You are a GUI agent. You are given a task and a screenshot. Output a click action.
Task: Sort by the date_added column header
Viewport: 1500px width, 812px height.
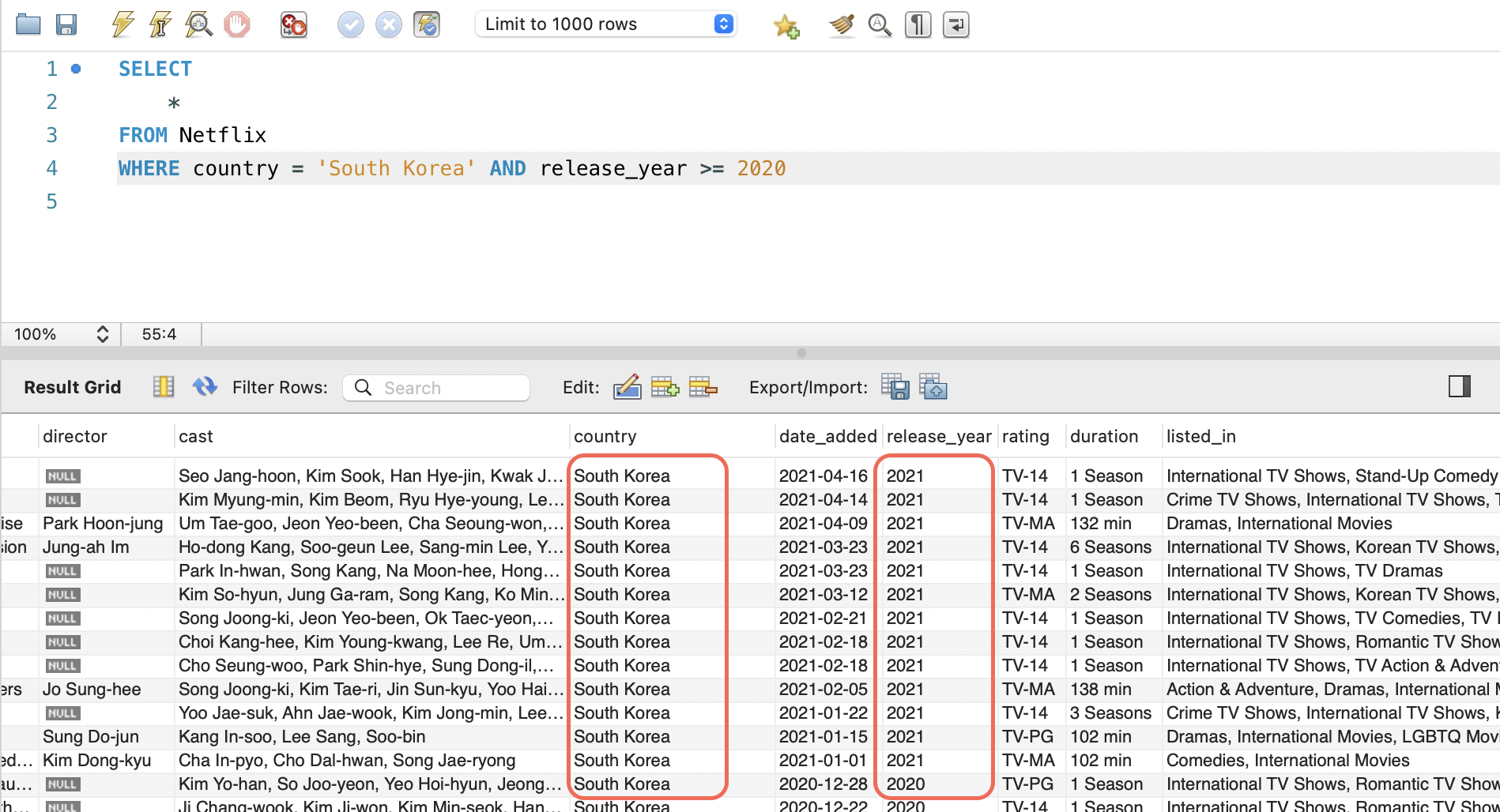[x=827, y=436]
